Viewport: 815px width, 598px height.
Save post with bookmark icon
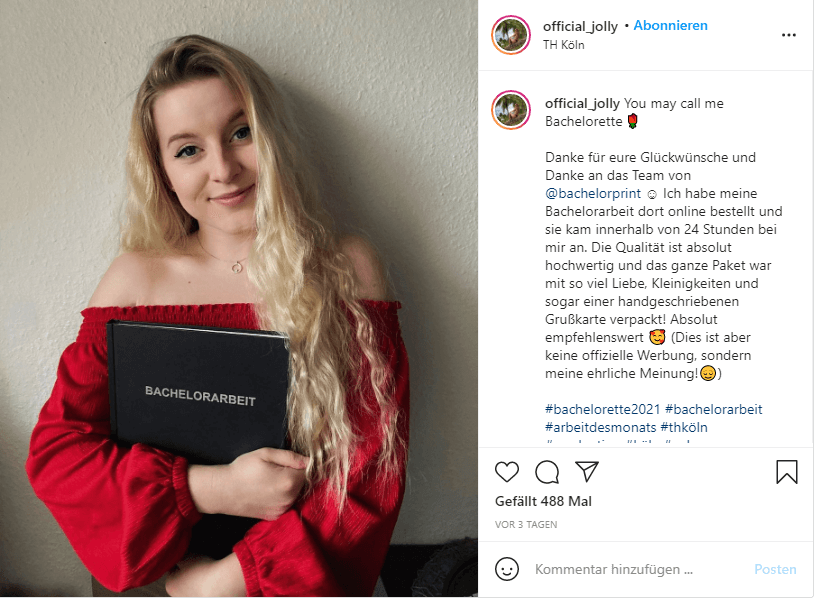pos(786,472)
